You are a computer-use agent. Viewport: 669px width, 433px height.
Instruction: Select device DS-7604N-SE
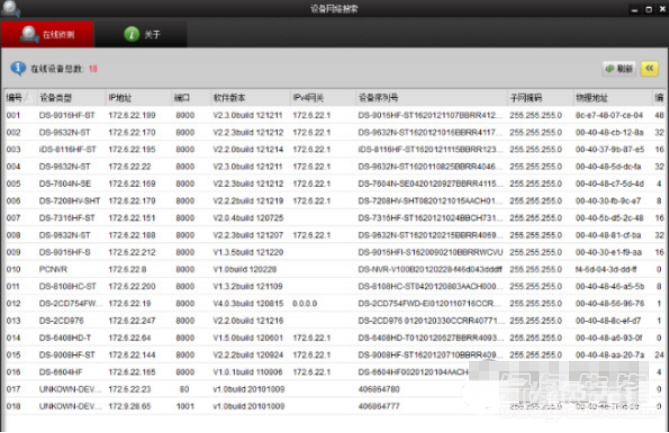tap(65, 183)
